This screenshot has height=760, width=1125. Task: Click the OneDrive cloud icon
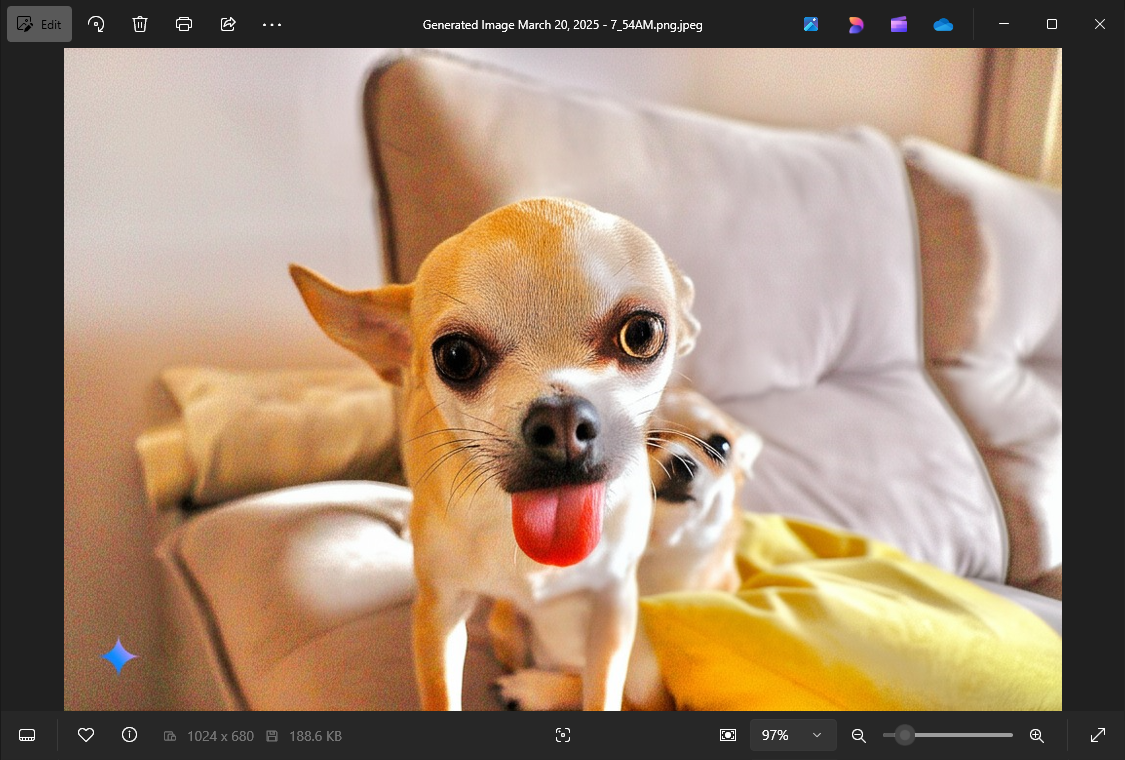943,24
